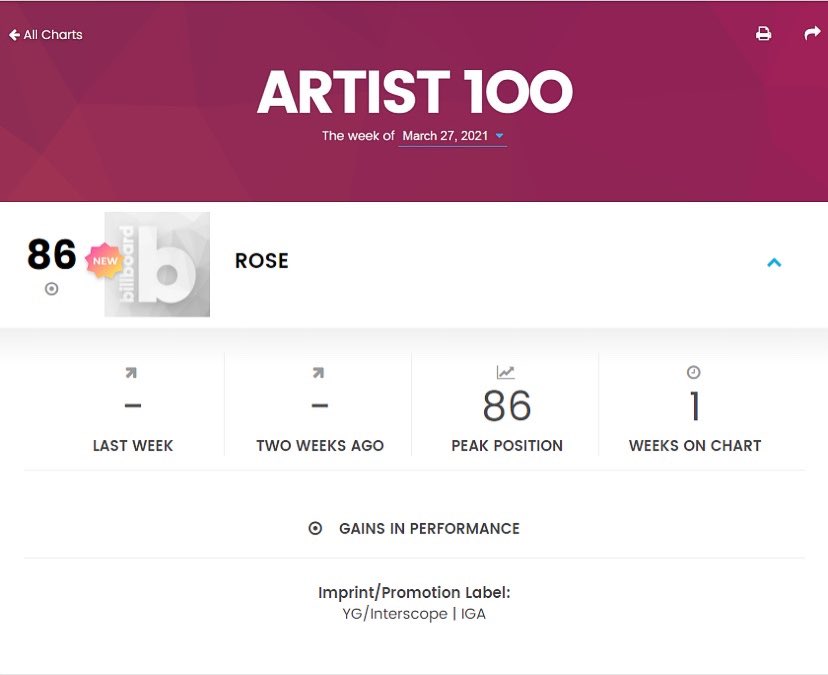Screen dimensions: 828x675
Task: Click the bullet icon under rank 86
Action: click(x=52, y=289)
